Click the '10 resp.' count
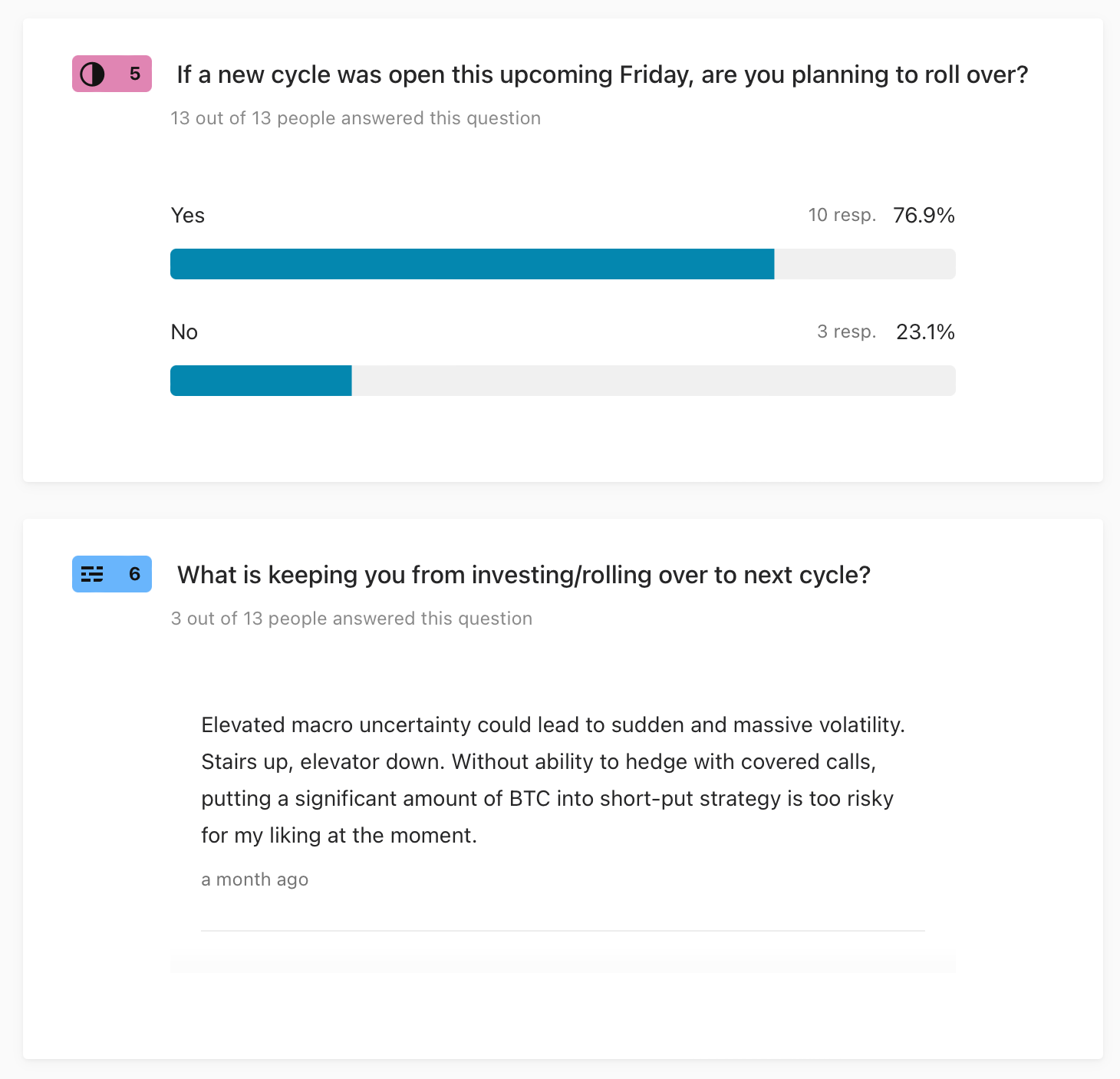1120x1079 pixels. click(x=842, y=215)
